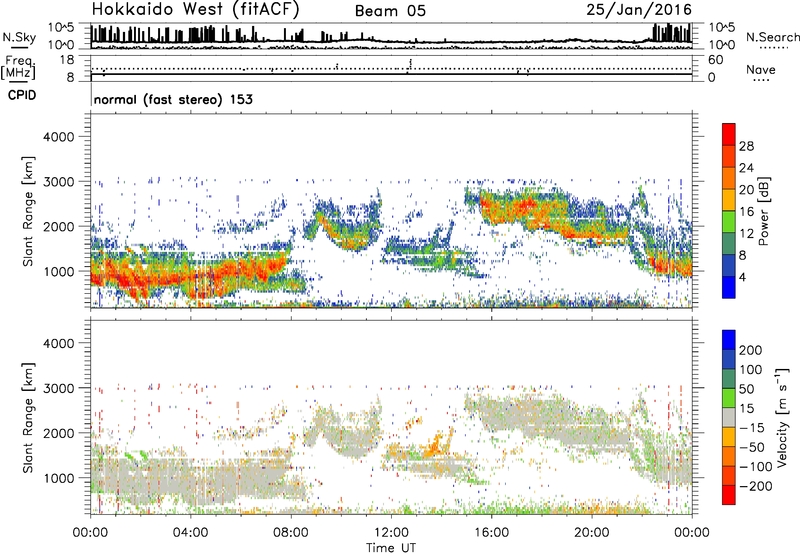Pick the grey segment of the Velocity color bar
Viewport: 800px width, 554px height.
coord(729,417)
